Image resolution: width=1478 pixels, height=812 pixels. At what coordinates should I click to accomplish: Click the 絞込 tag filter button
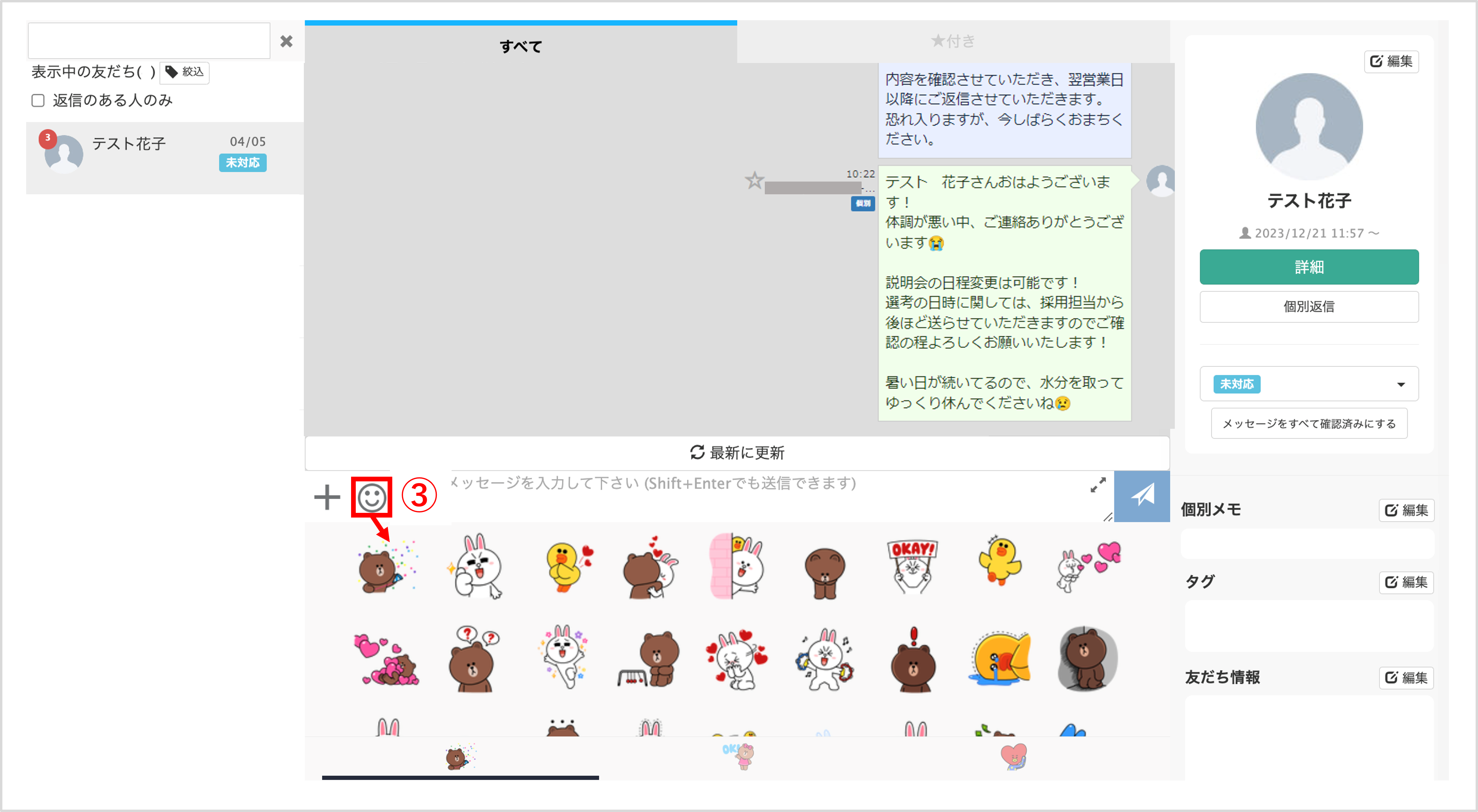[x=184, y=72]
